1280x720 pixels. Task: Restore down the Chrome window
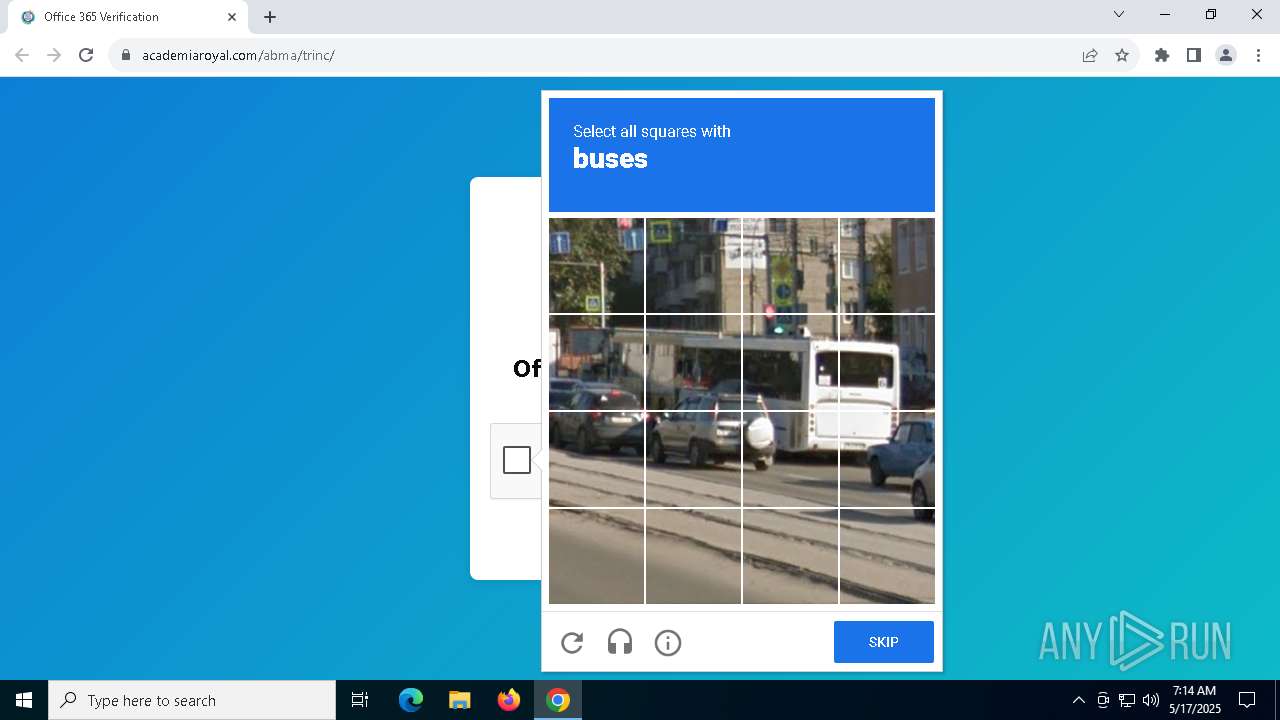[1211, 15]
